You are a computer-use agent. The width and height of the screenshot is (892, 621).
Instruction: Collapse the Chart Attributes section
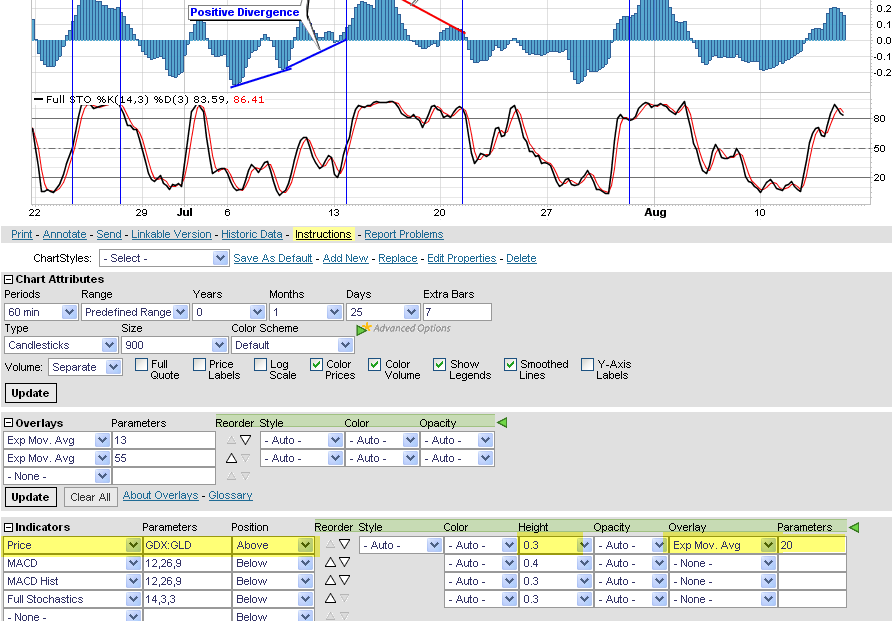[x=9, y=279]
